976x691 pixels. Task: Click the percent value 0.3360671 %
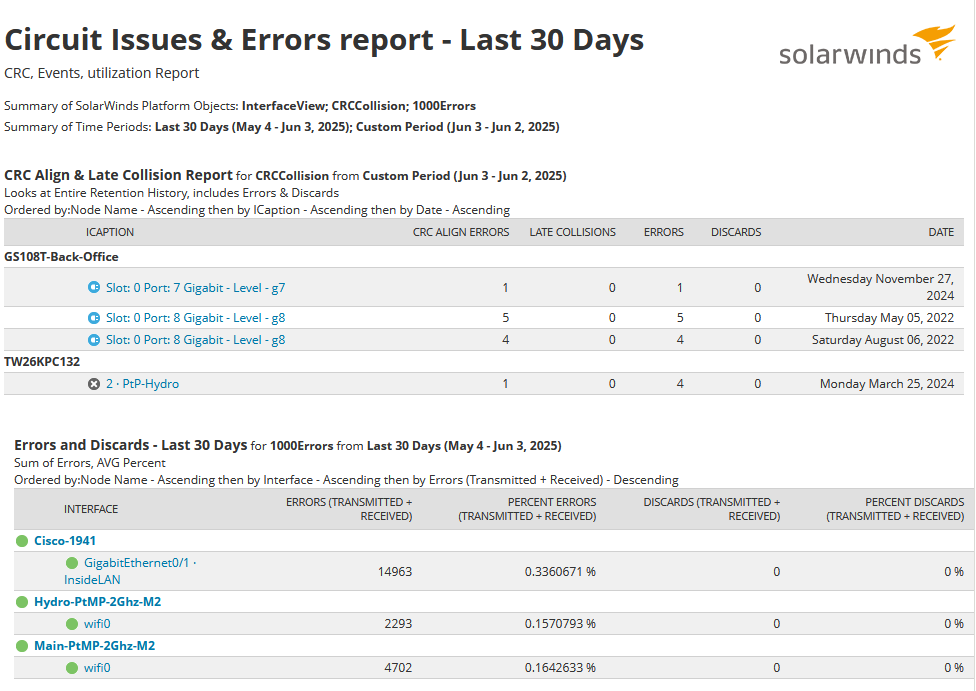[560, 571]
